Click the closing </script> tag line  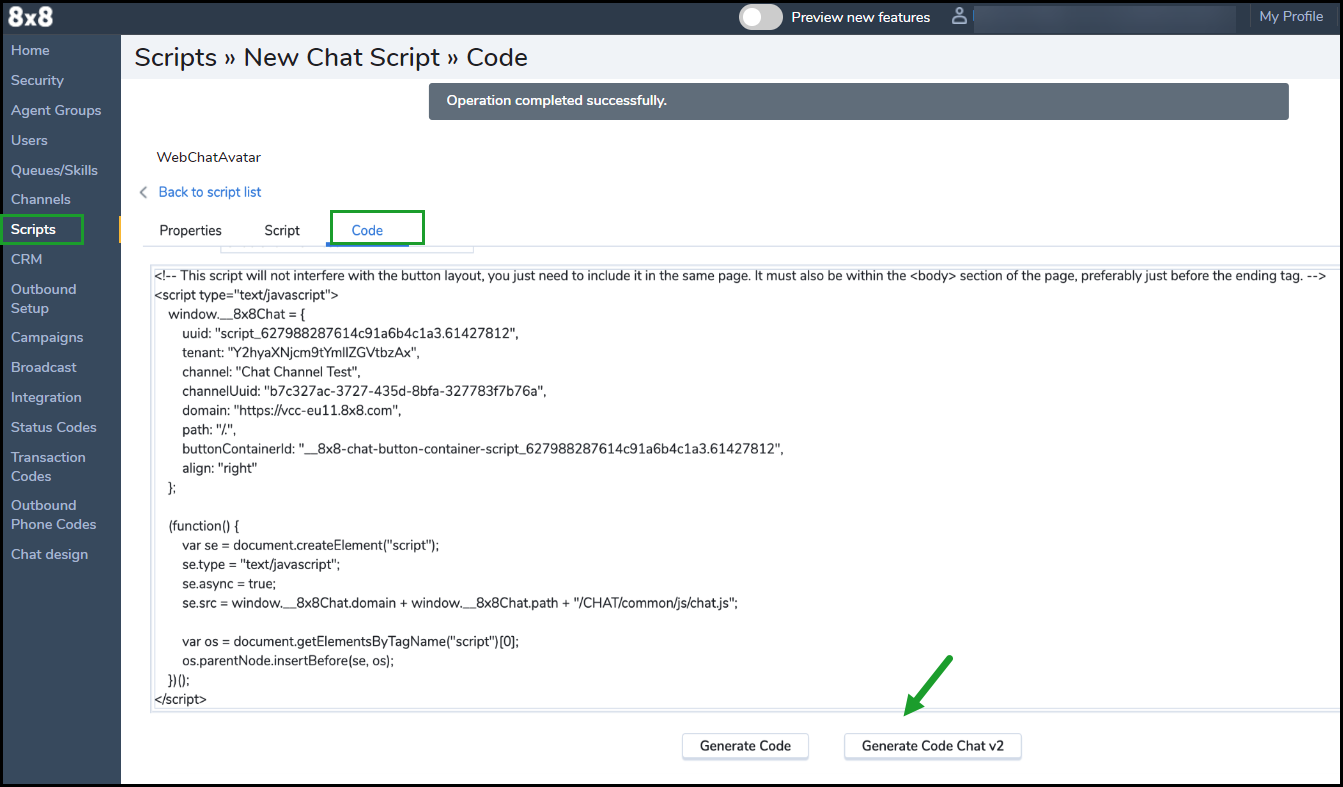click(181, 699)
